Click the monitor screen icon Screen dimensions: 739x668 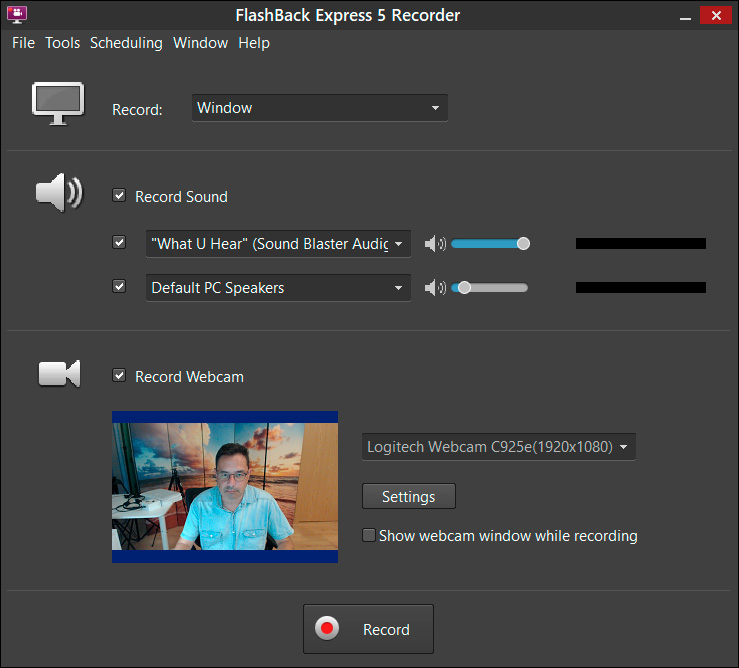tap(56, 104)
